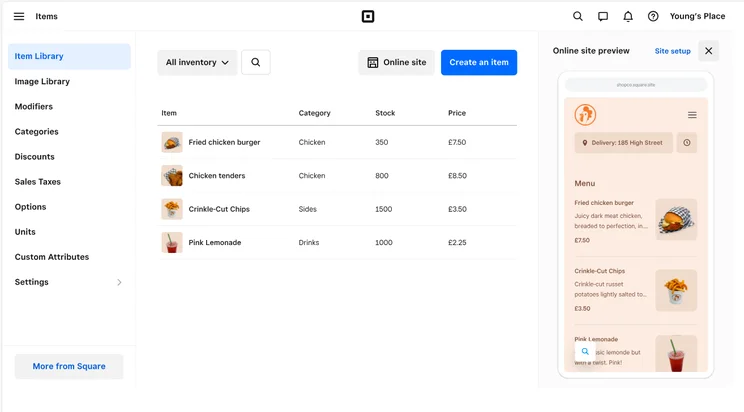Open the messages chat icon
The width and height of the screenshot is (744, 412).
tap(603, 17)
